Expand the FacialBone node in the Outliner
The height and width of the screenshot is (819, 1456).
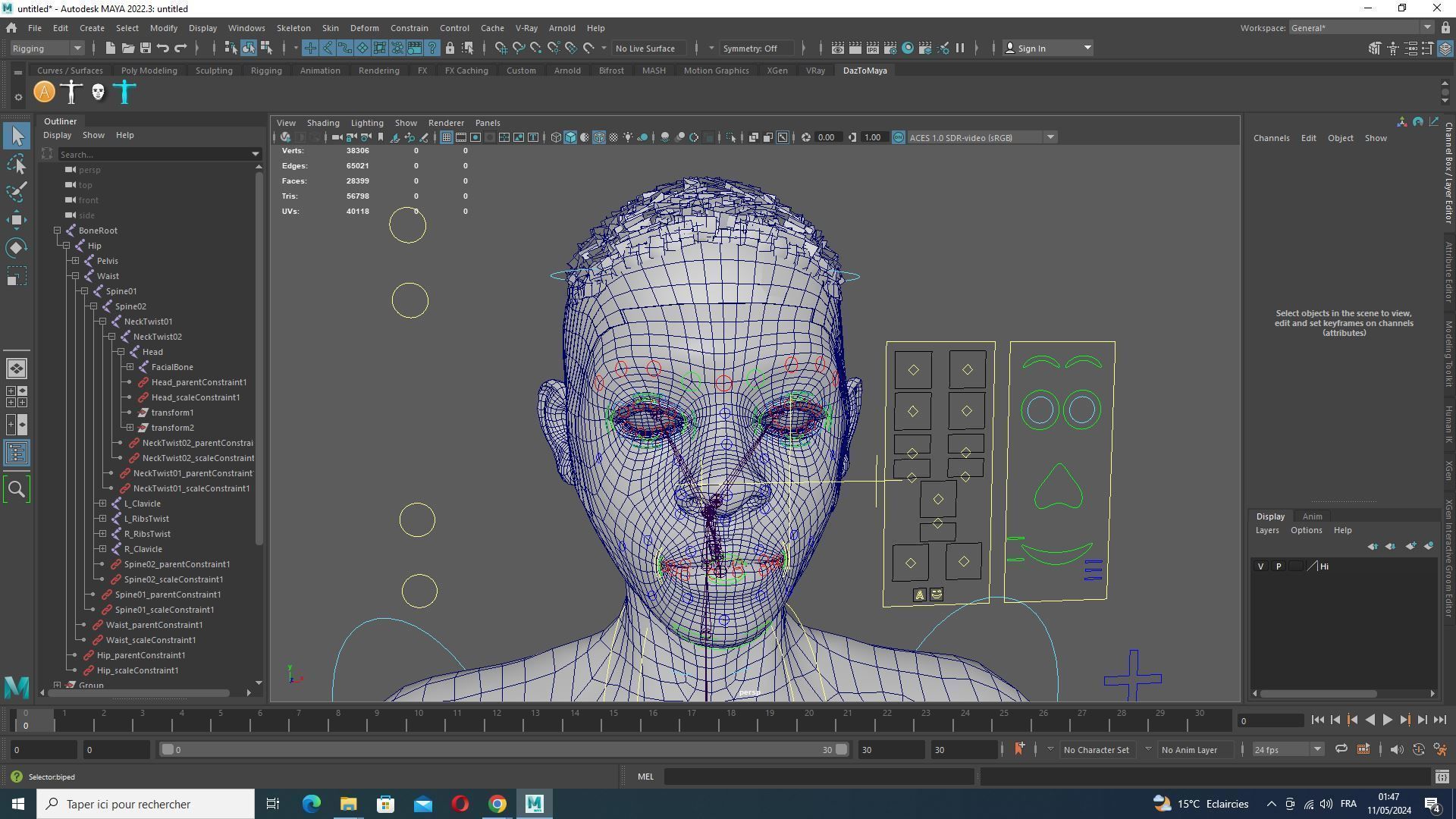130,367
